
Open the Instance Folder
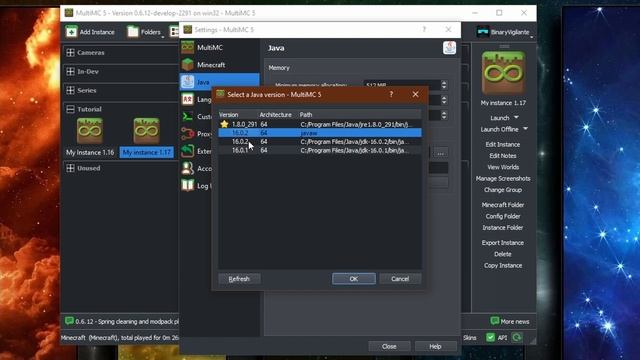[503, 228]
